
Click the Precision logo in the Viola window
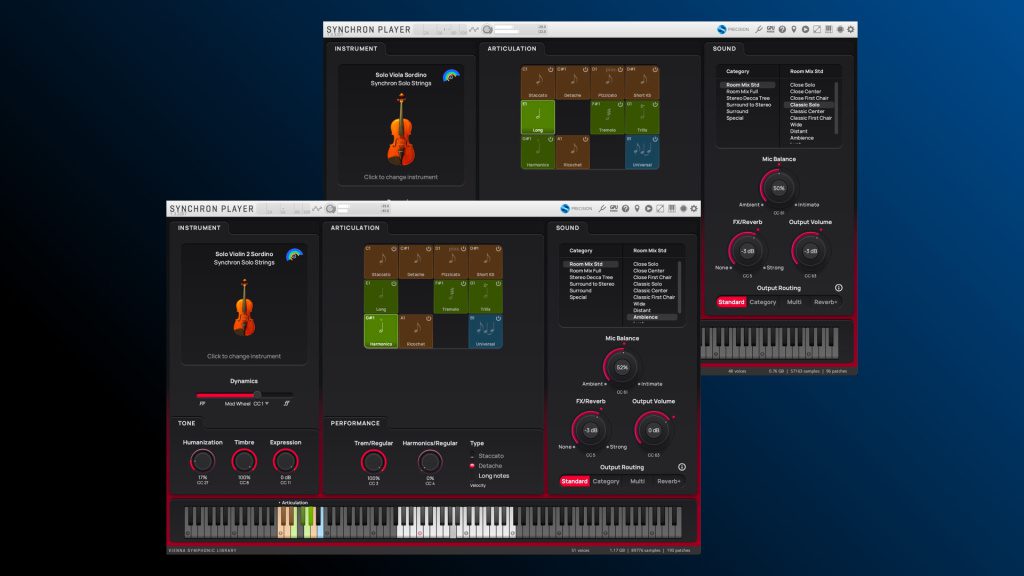click(733, 29)
